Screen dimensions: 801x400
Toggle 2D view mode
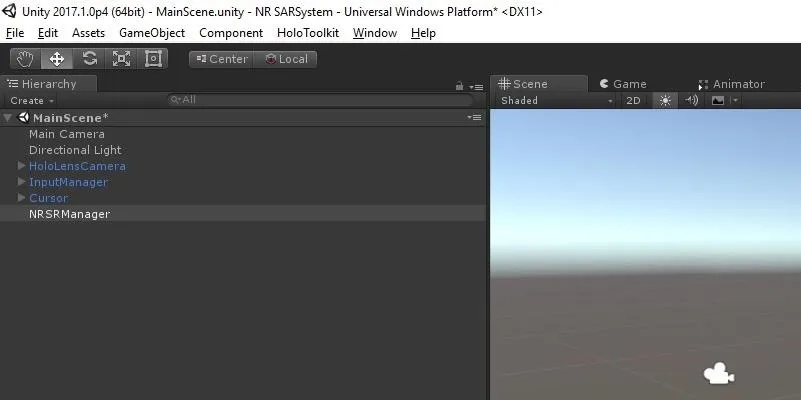pos(633,101)
